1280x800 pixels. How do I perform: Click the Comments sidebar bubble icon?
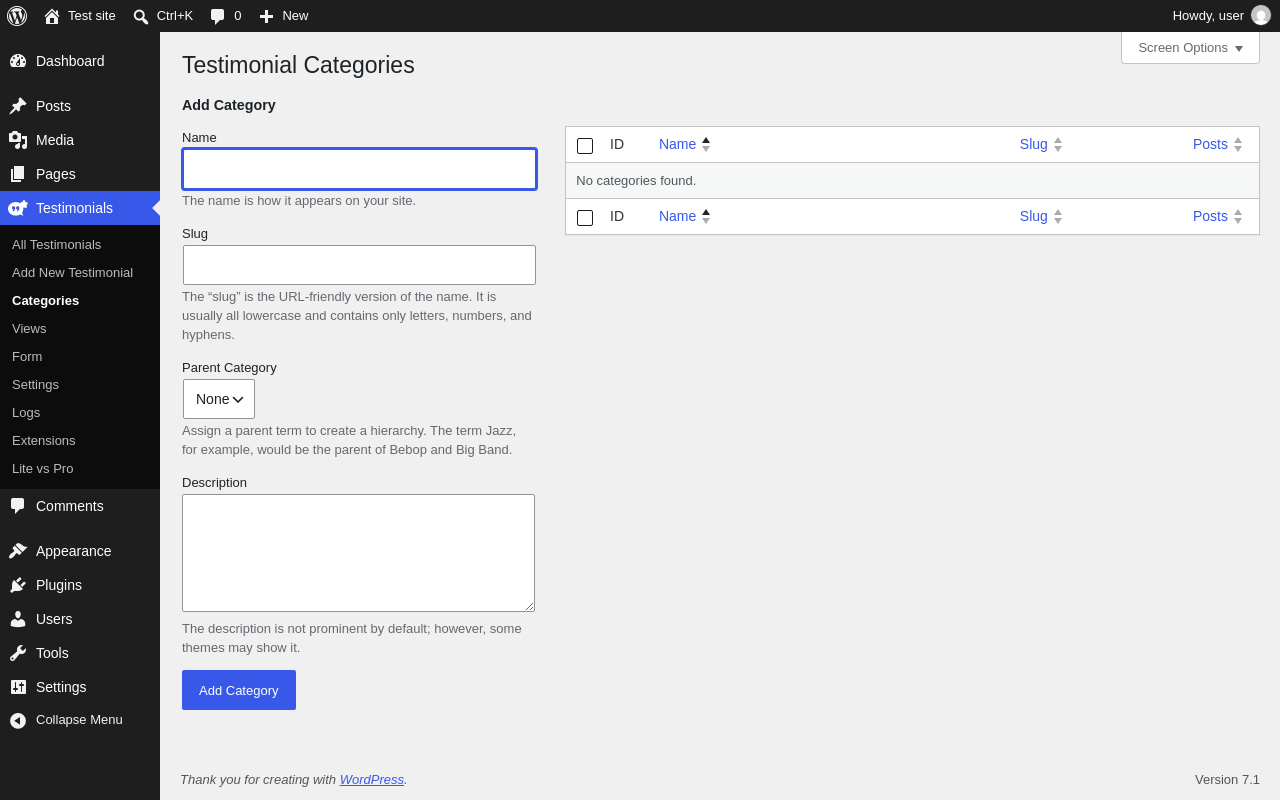pyautogui.click(x=18, y=506)
